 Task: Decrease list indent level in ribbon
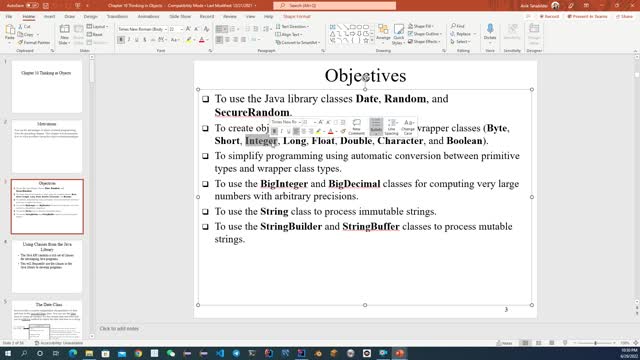(247, 29)
